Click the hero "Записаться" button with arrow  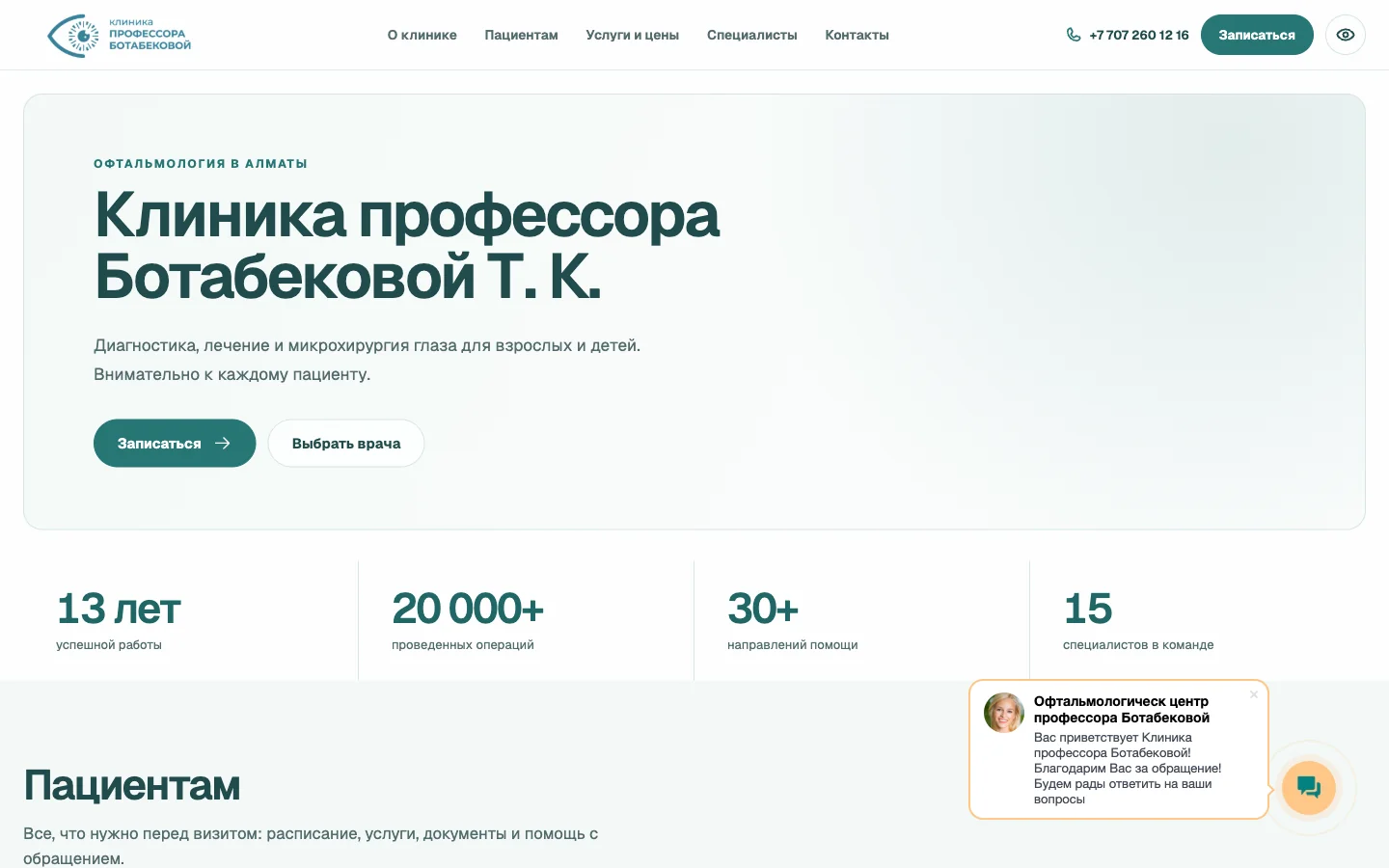pos(175,444)
